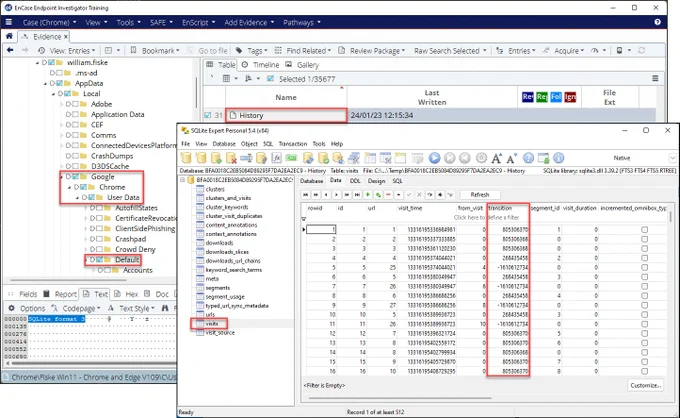Click Raw Search Selected button
Screen dimensions: 680x418
(450, 50)
